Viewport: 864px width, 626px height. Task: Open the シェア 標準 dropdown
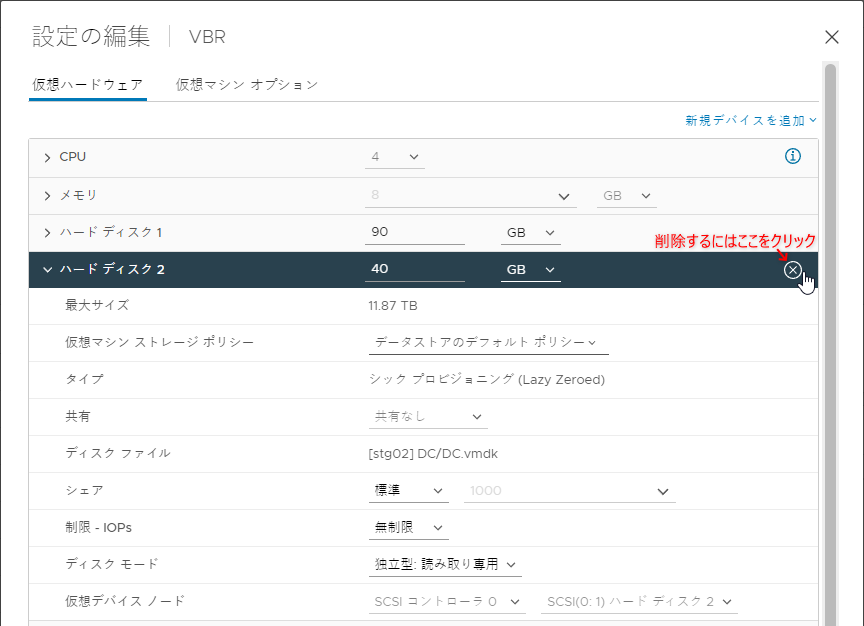408,490
